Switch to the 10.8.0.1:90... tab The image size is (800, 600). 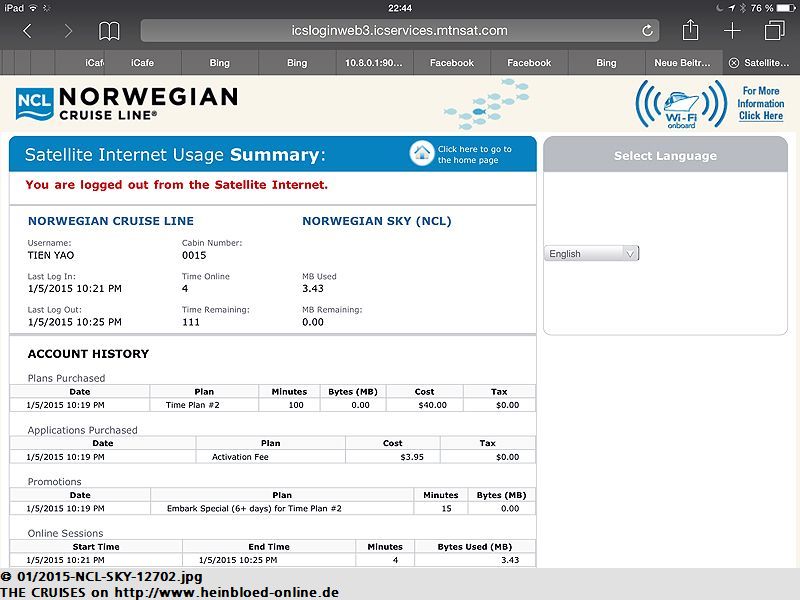pyautogui.click(x=374, y=63)
